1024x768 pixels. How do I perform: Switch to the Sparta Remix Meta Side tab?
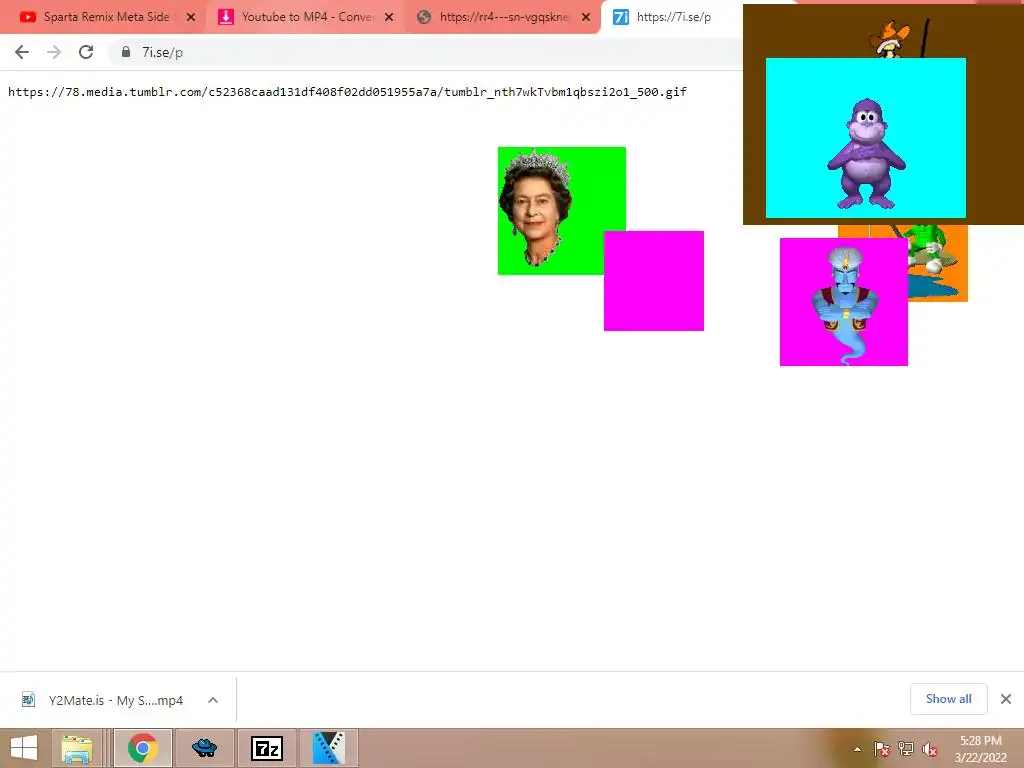(105, 17)
